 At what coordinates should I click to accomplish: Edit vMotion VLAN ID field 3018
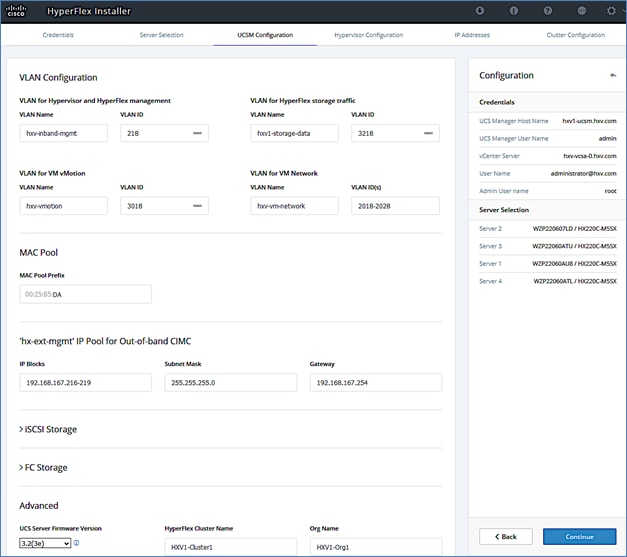164,206
